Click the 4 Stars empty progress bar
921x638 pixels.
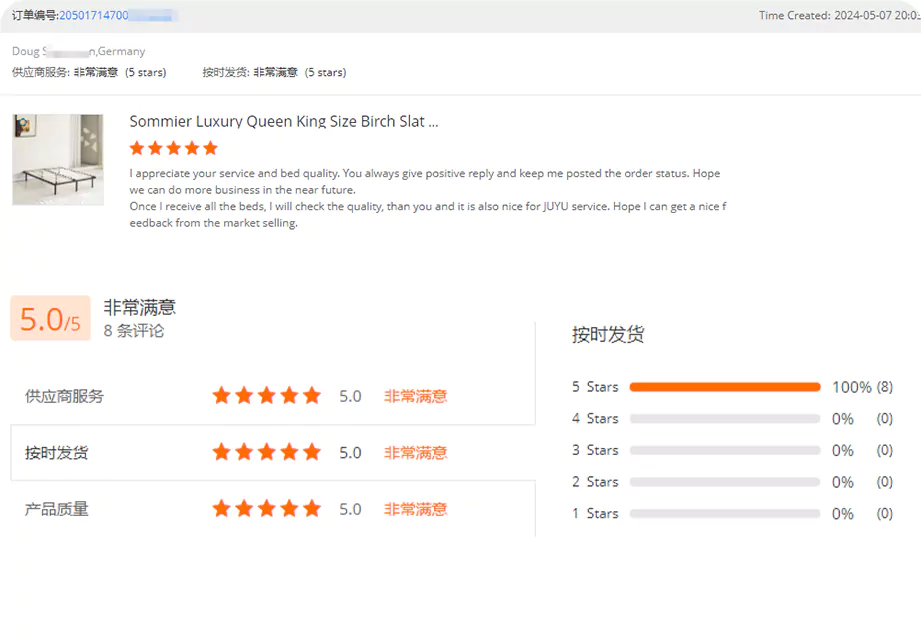[x=725, y=418]
